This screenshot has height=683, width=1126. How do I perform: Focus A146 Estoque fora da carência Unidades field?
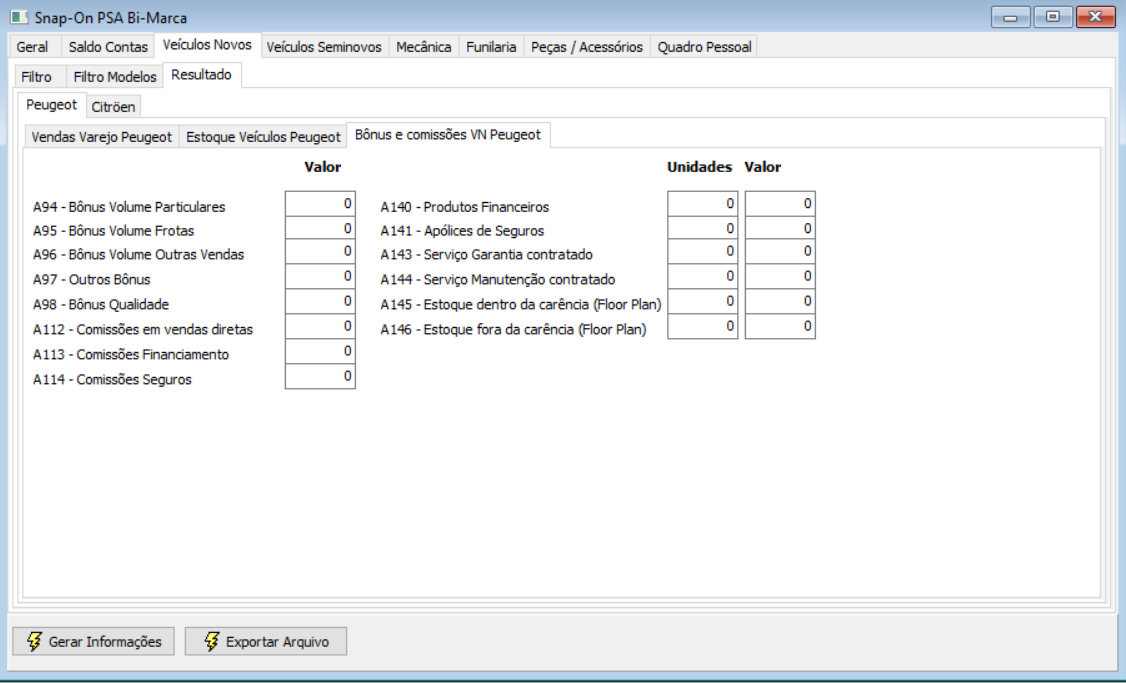(x=702, y=327)
